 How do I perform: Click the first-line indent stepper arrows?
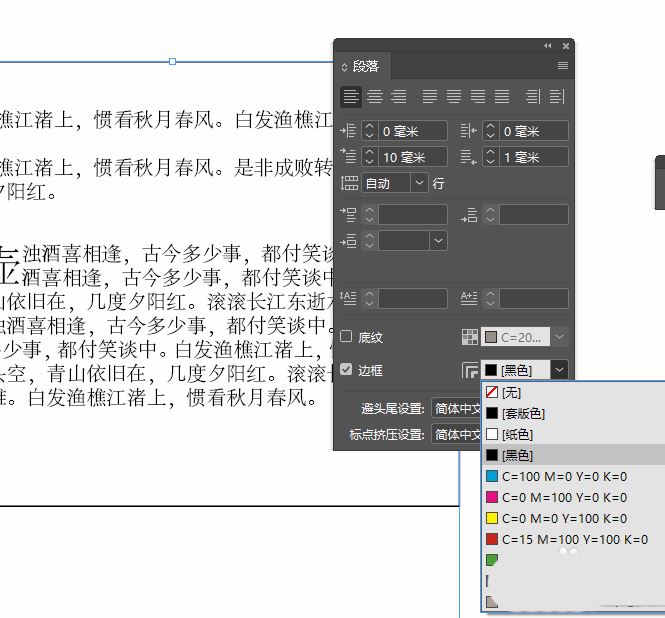(x=369, y=157)
